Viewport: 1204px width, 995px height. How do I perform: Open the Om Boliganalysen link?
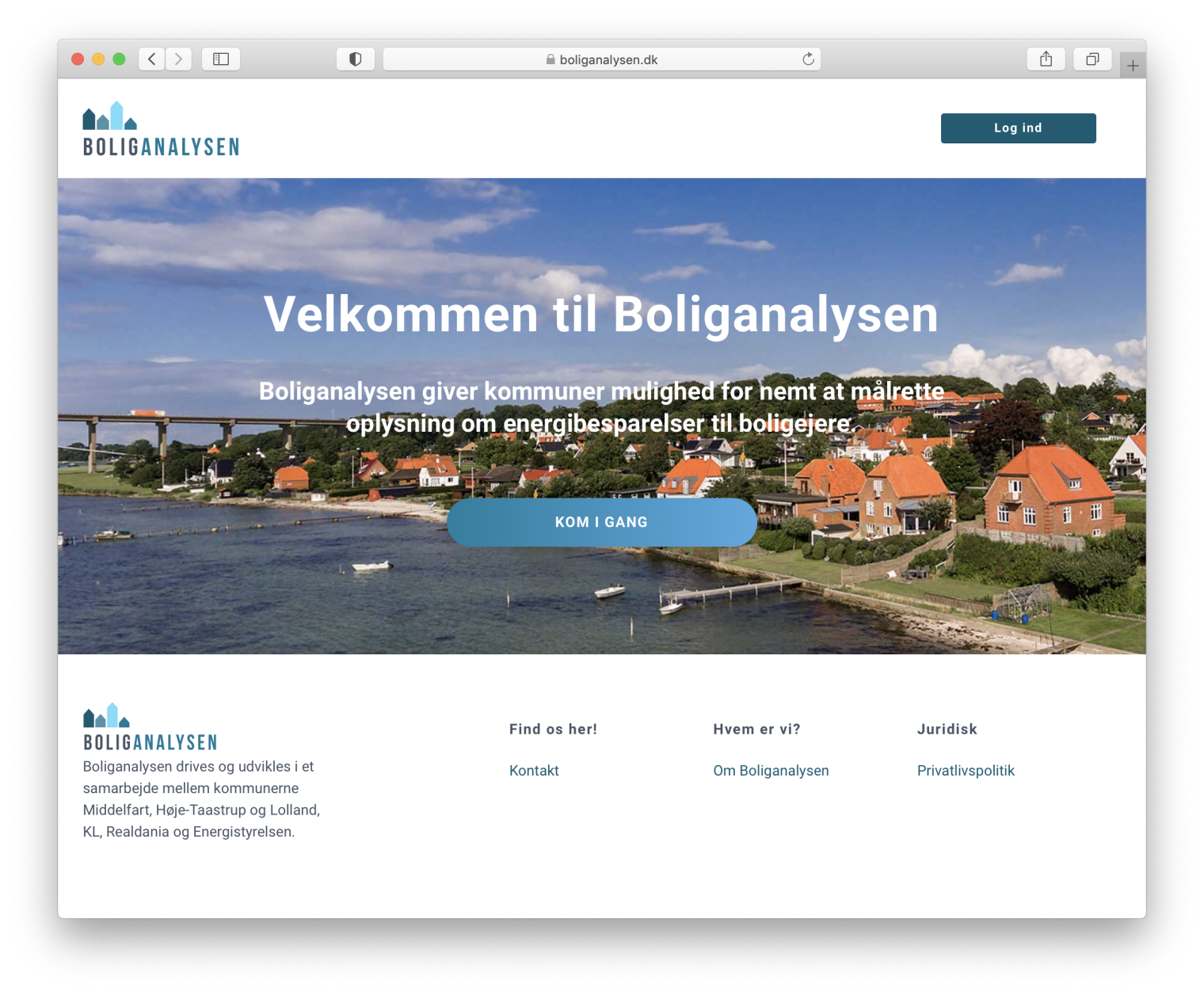[771, 771]
